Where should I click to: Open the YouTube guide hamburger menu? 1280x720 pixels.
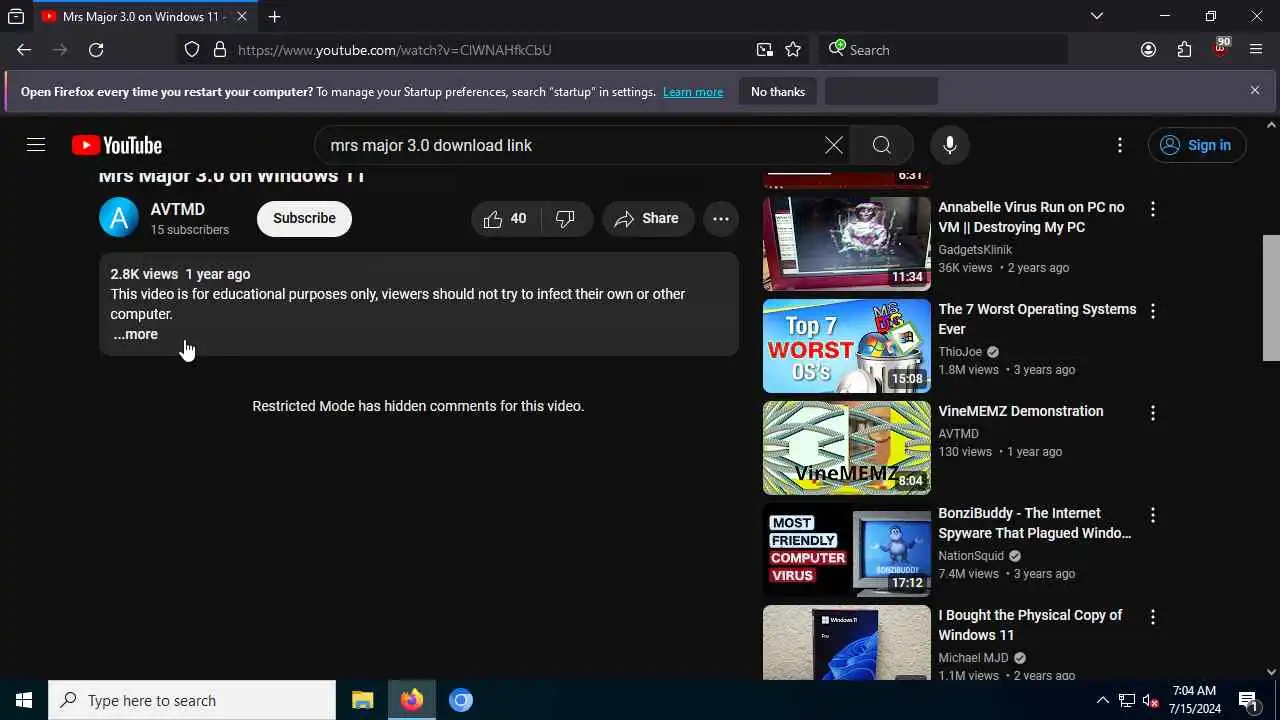[36, 145]
